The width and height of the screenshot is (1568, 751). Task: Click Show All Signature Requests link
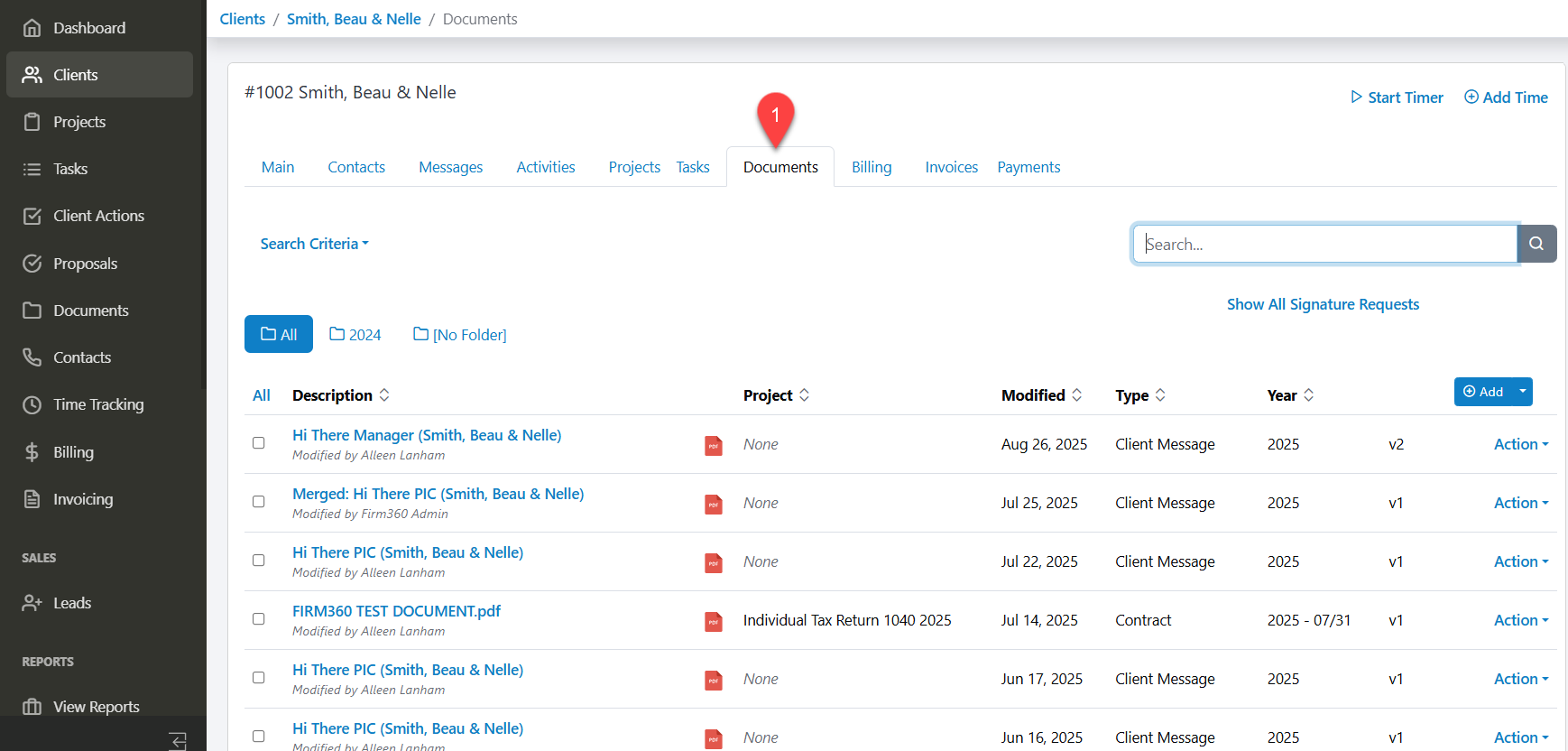coord(1323,304)
